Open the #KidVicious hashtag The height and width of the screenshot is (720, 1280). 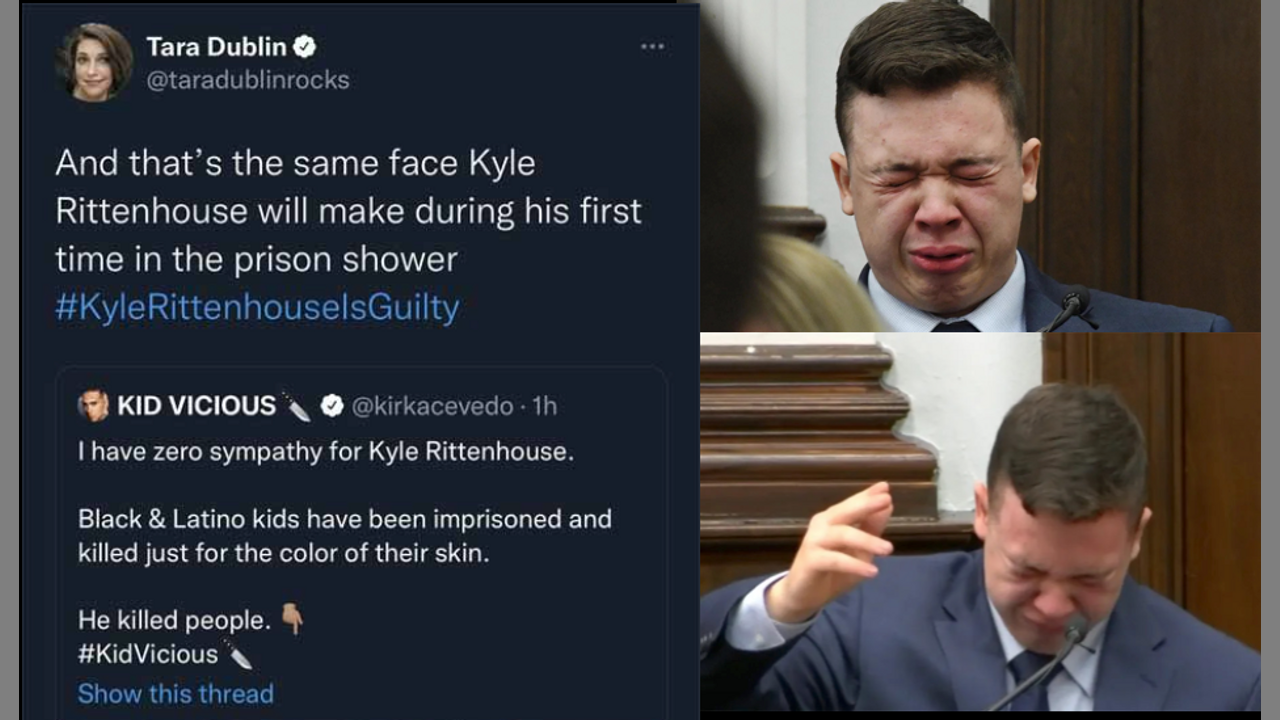148,654
